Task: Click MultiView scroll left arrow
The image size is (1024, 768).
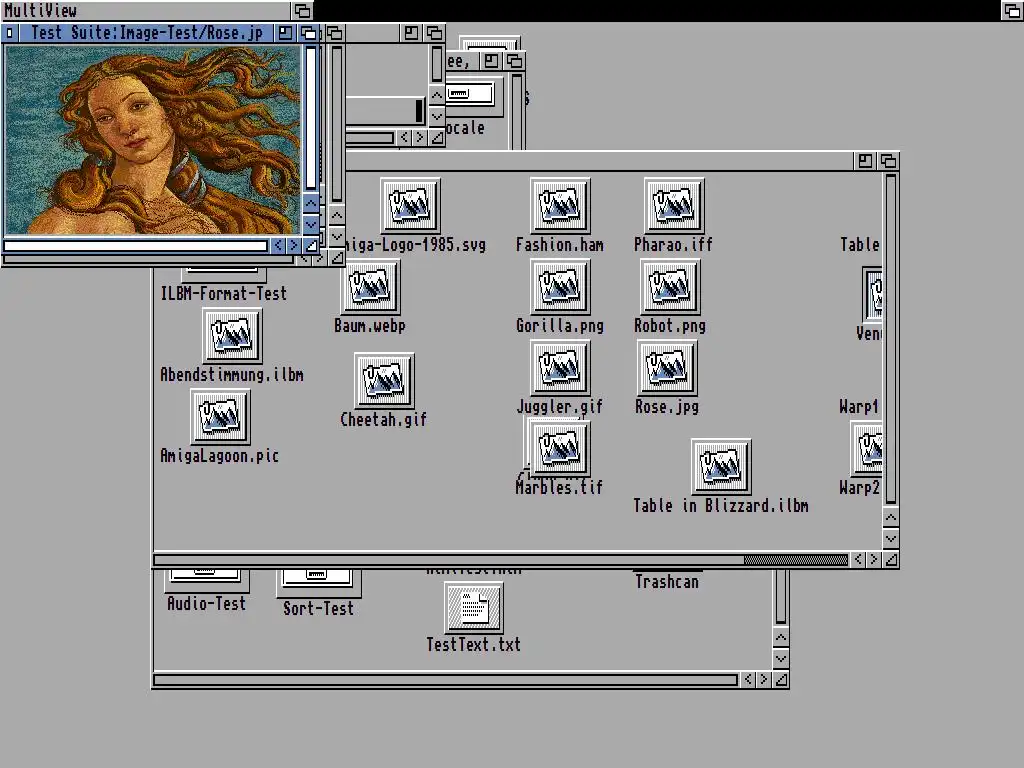Action: (x=278, y=246)
